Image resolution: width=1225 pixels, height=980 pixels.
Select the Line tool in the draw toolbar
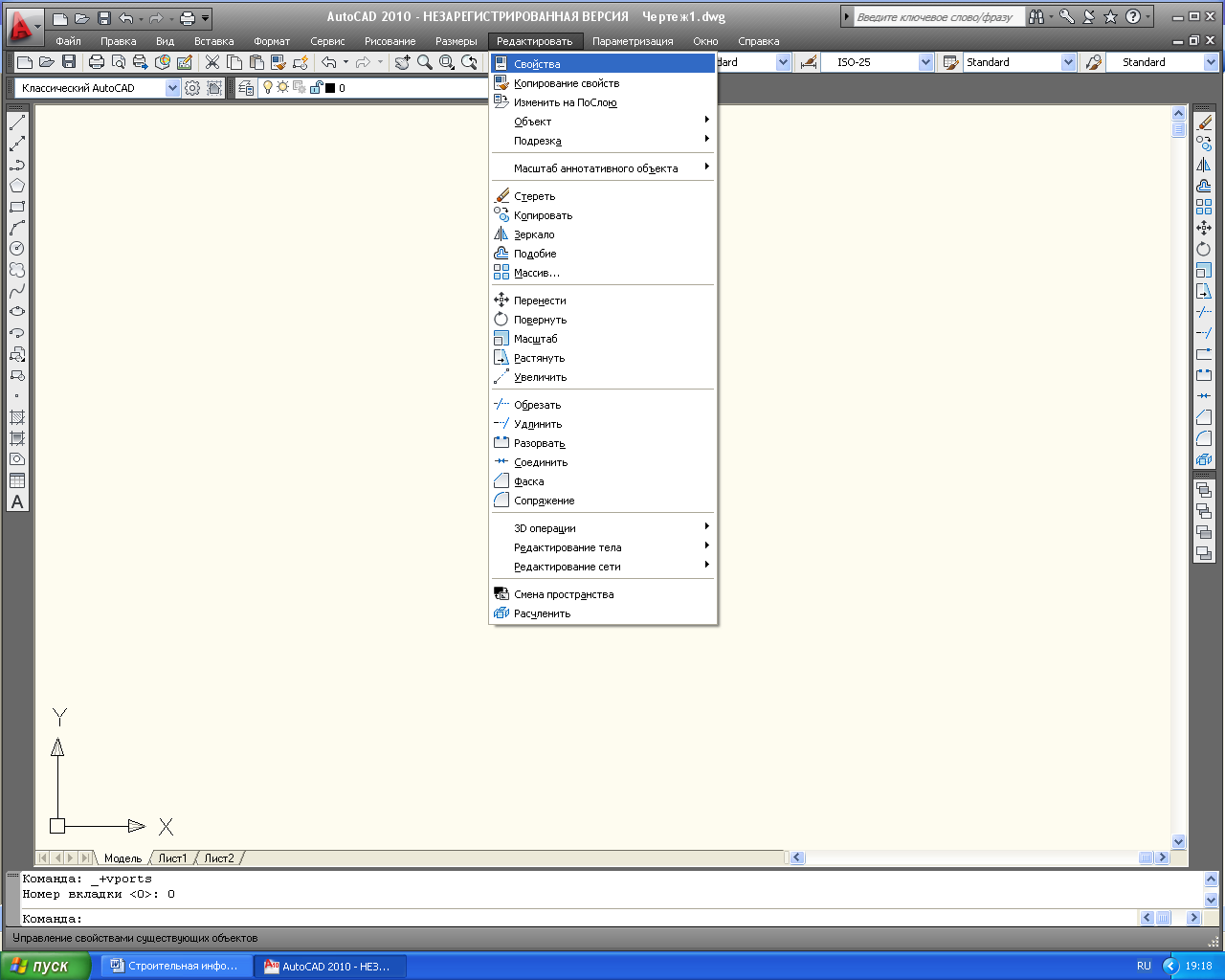[17, 122]
